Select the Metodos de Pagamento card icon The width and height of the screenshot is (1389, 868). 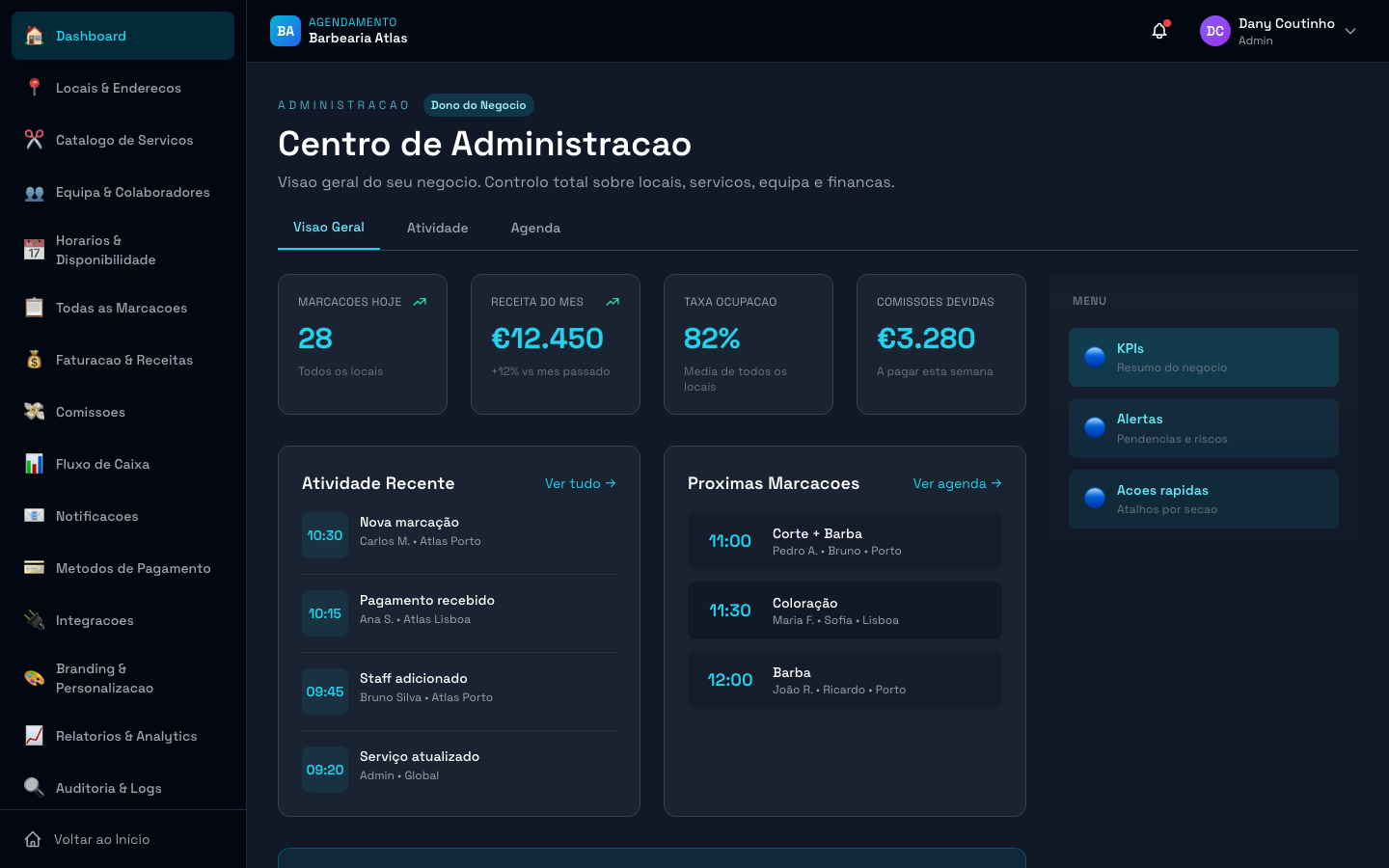[x=34, y=568]
